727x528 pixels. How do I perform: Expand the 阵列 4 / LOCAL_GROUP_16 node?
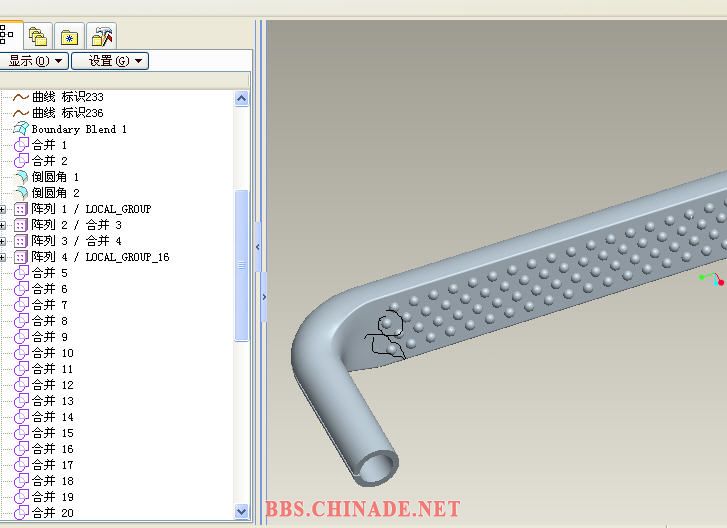coord(4,257)
